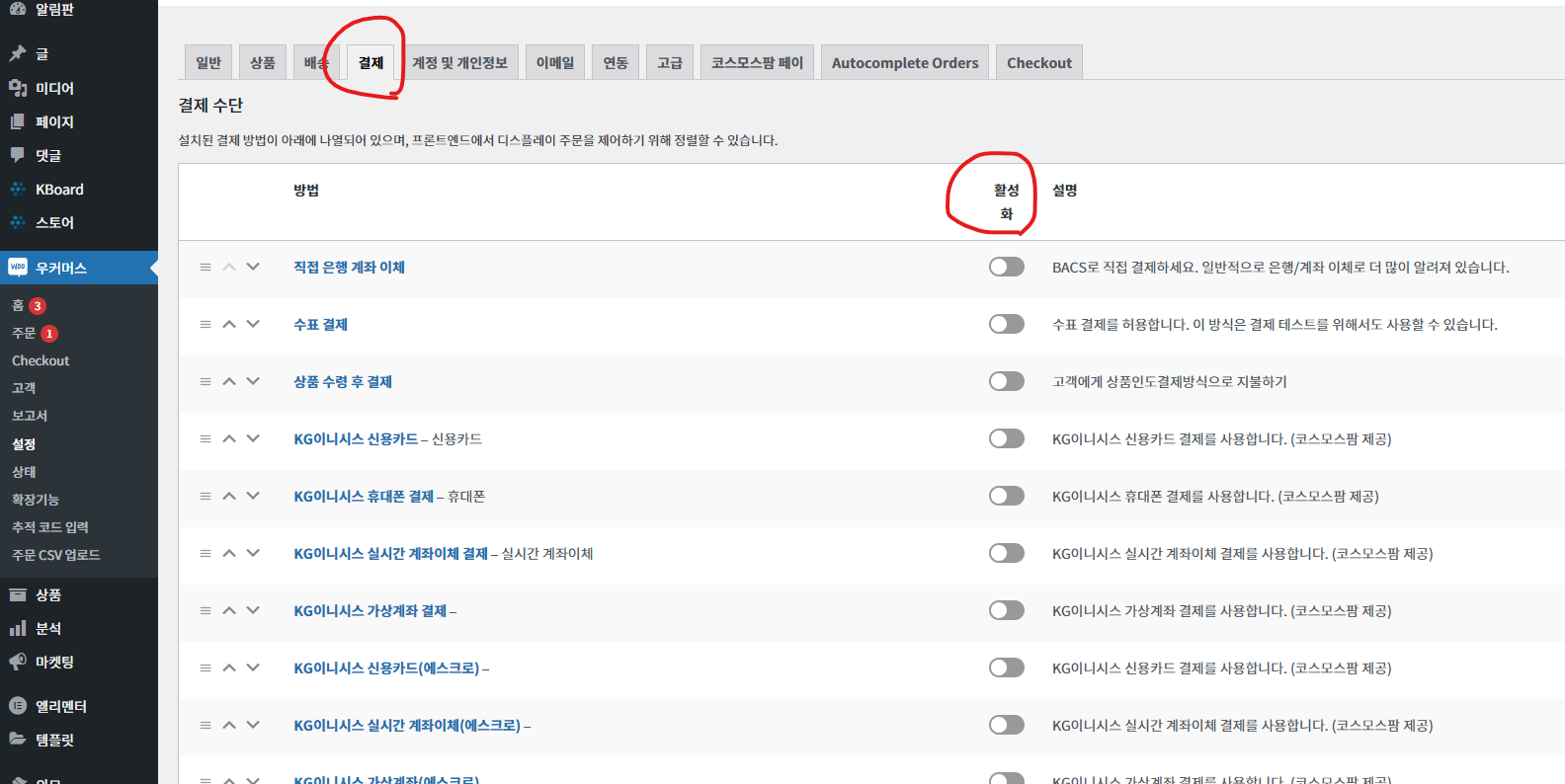This screenshot has height=784, width=1565.
Task: Open 보고서 reports in sidebar submenu
Action: click(x=30, y=416)
